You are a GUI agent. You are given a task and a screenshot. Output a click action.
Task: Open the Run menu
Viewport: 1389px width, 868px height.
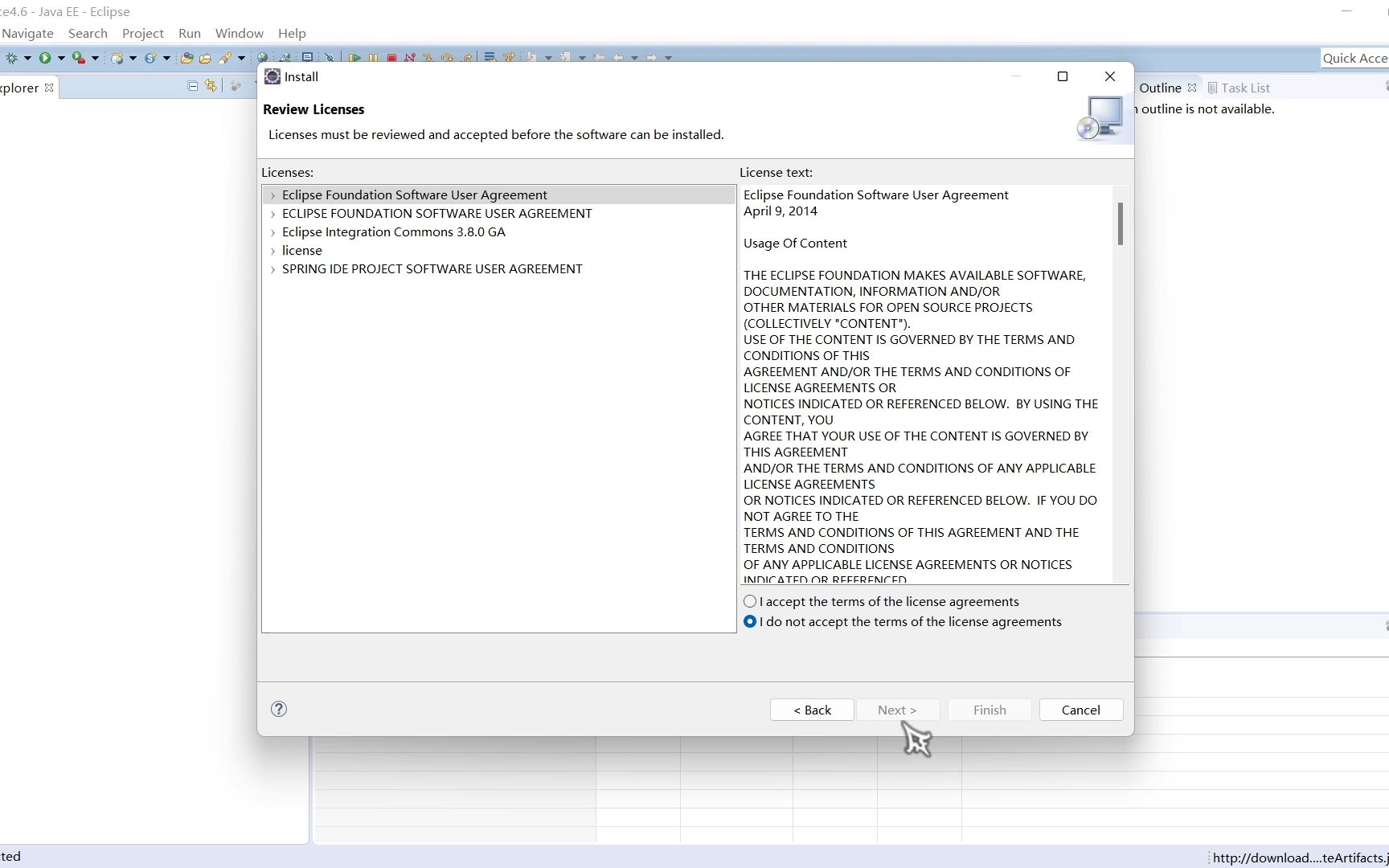(190, 33)
